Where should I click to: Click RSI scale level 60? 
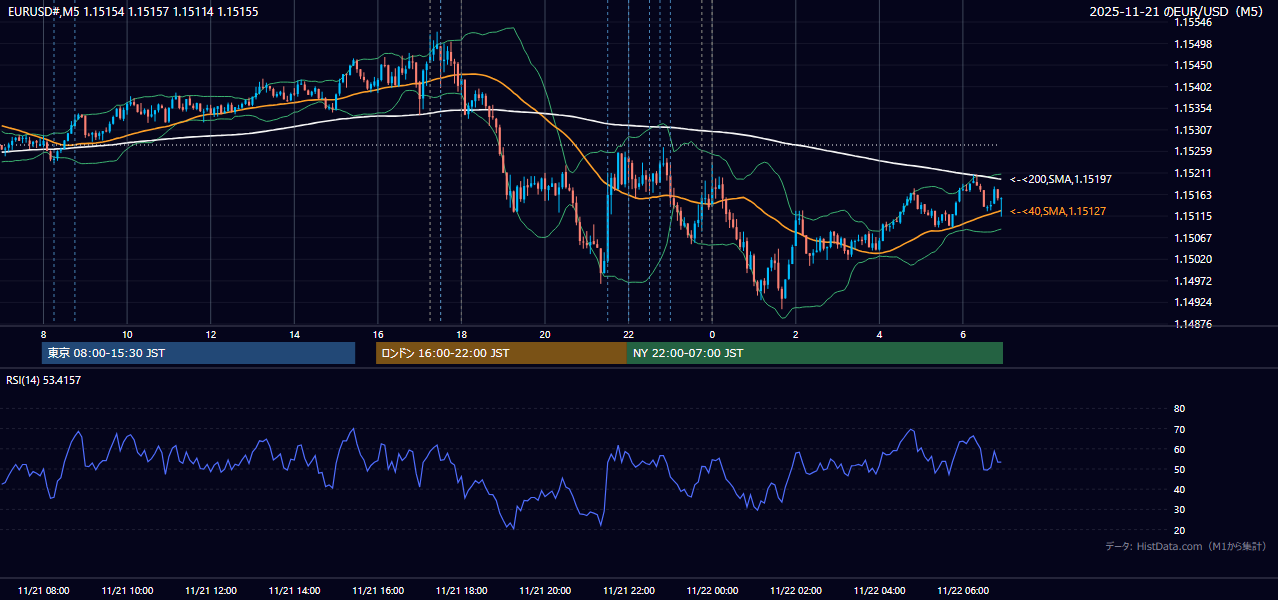1179,449
